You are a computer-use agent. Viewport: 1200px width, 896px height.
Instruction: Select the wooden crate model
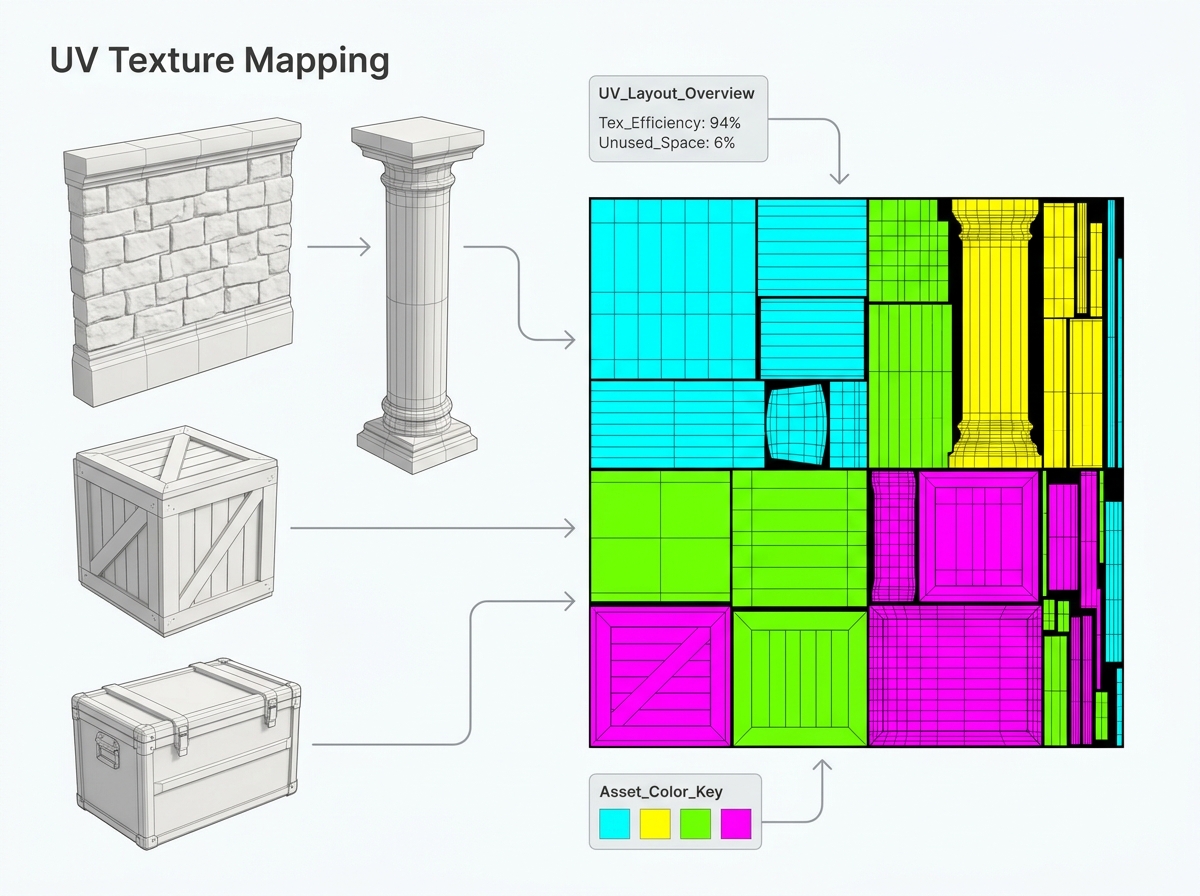(177, 531)
